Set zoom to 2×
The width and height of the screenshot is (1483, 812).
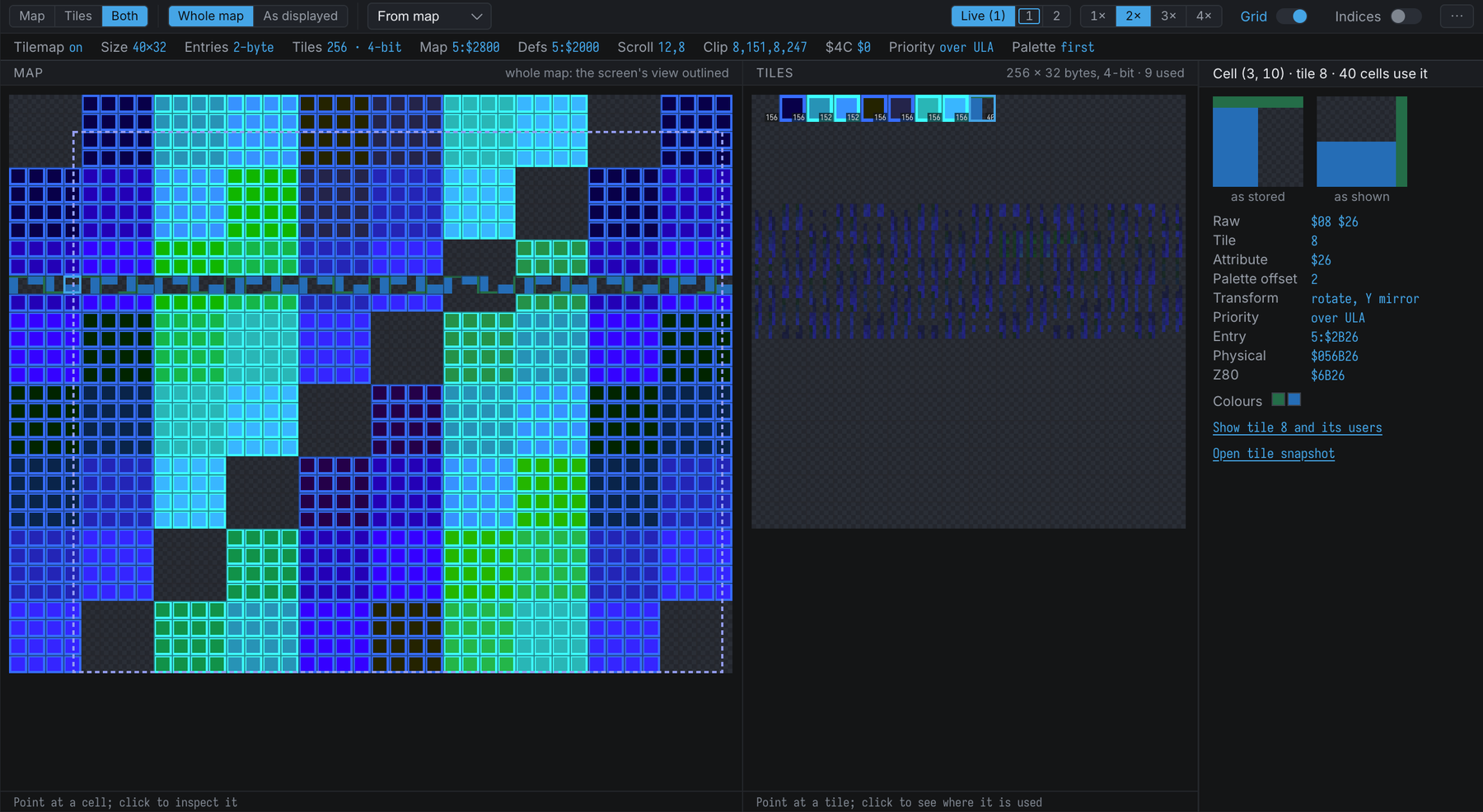[x=1134, y=16]
